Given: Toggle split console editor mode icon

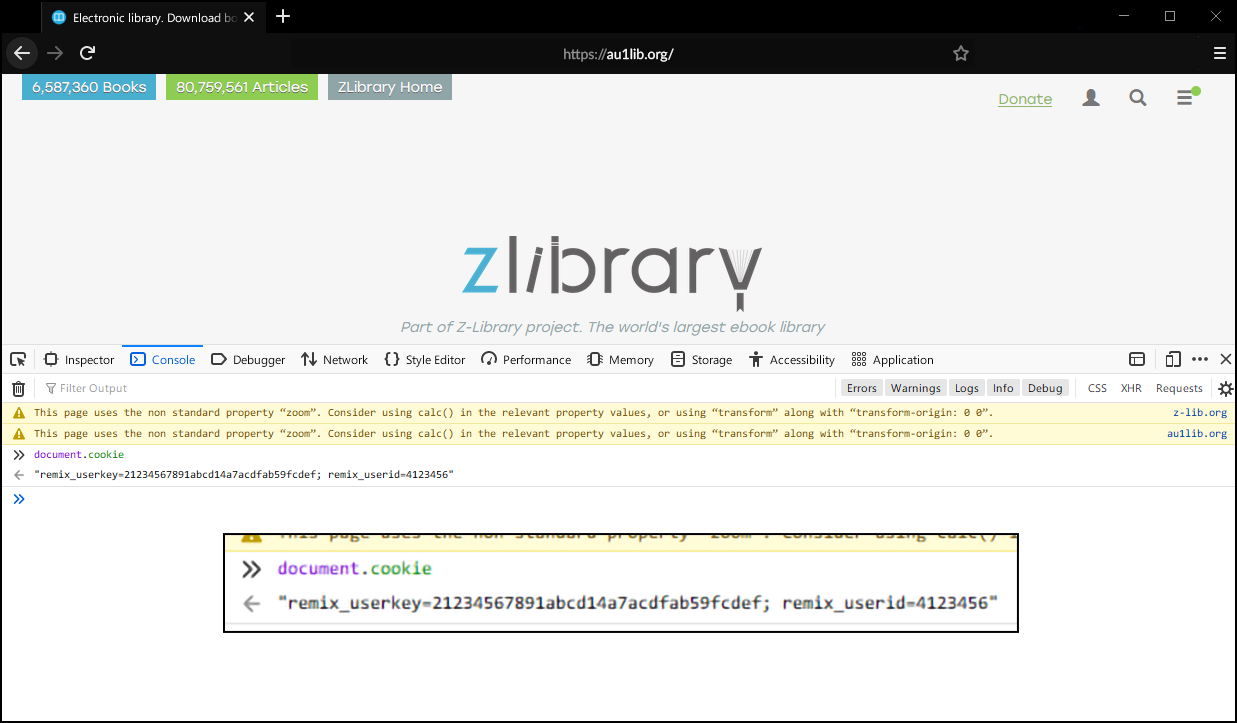Looking at the screenshot, I should click(1137, 359).
